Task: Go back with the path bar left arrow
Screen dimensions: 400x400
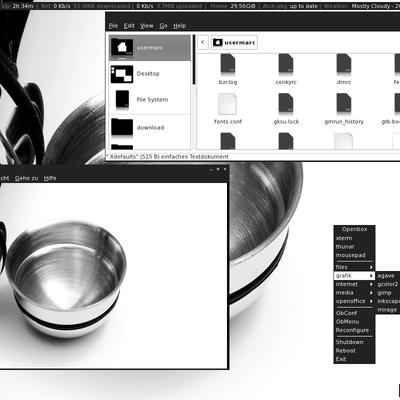Action: pos(203,42)
